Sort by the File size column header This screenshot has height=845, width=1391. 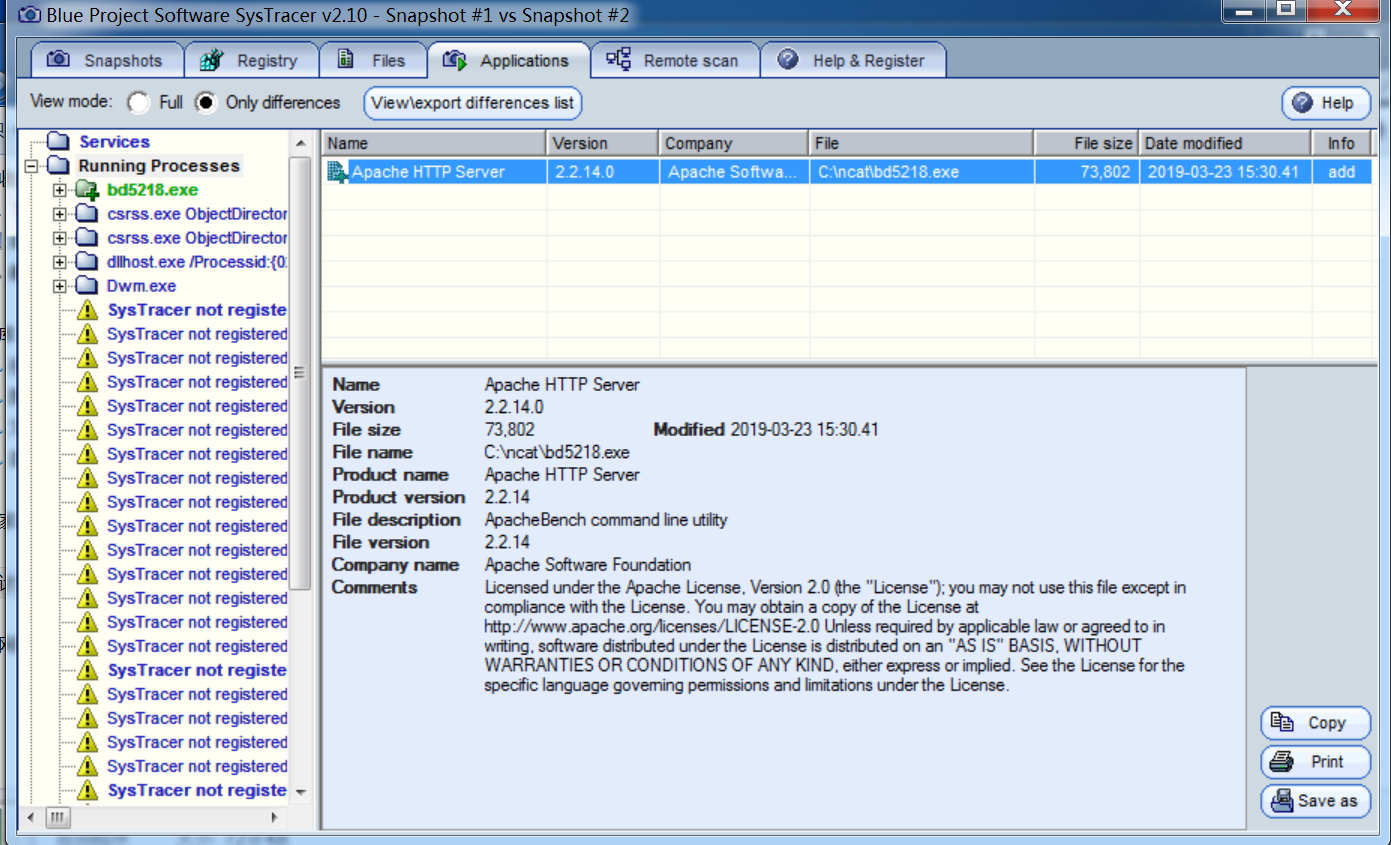point(1087,143)
